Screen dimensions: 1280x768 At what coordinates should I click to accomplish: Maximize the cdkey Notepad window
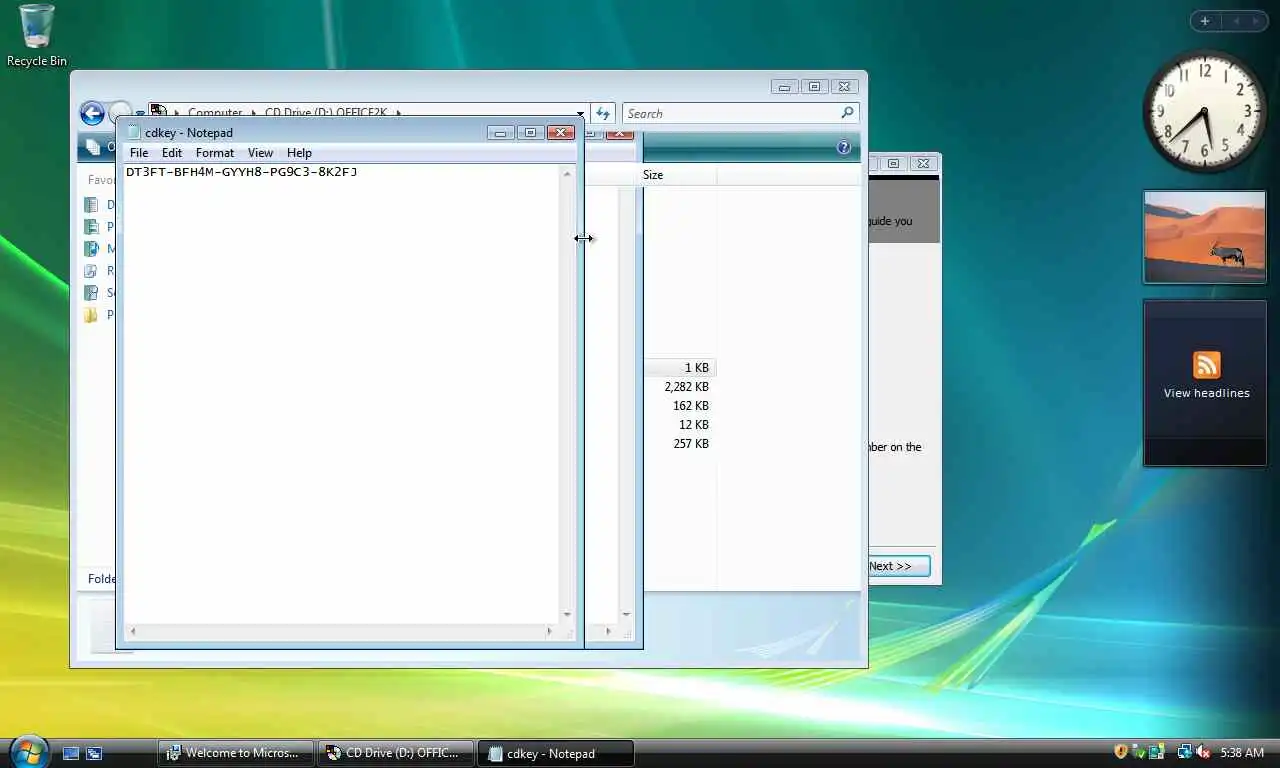click(x=530, y=132)
